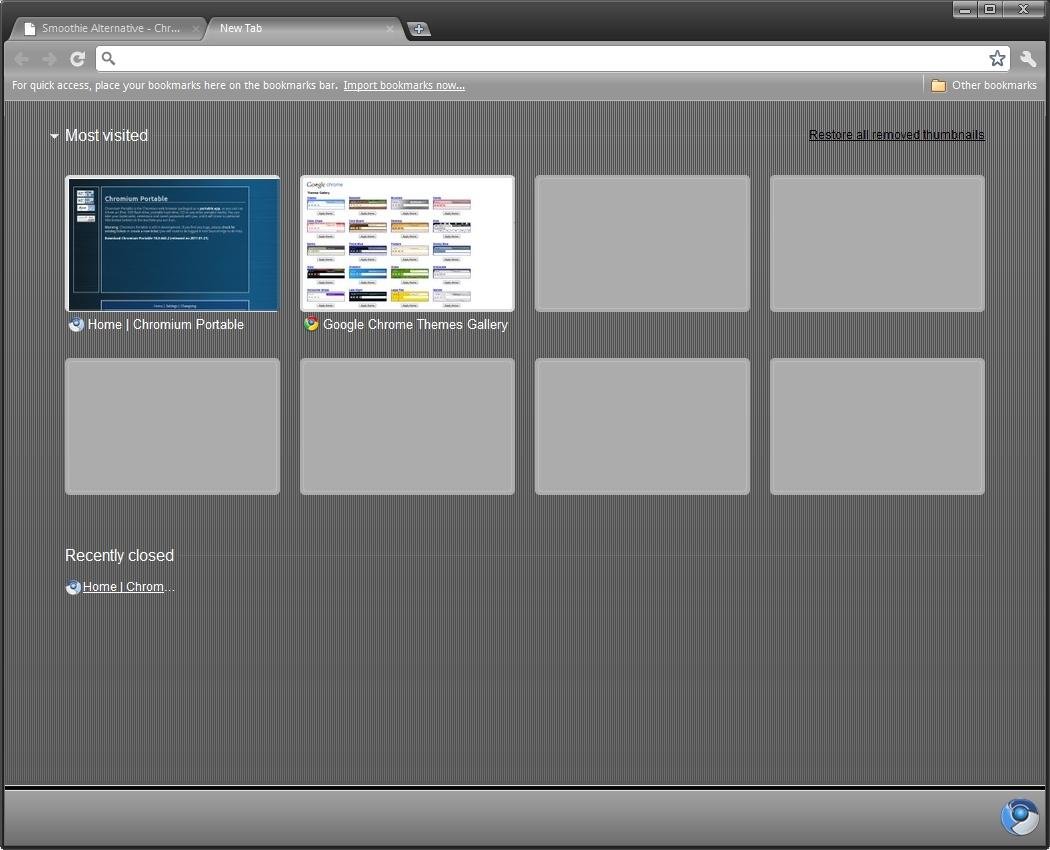
Task: Open the Chromium Portable thumbnail
Action: click(x=172, y=244)
